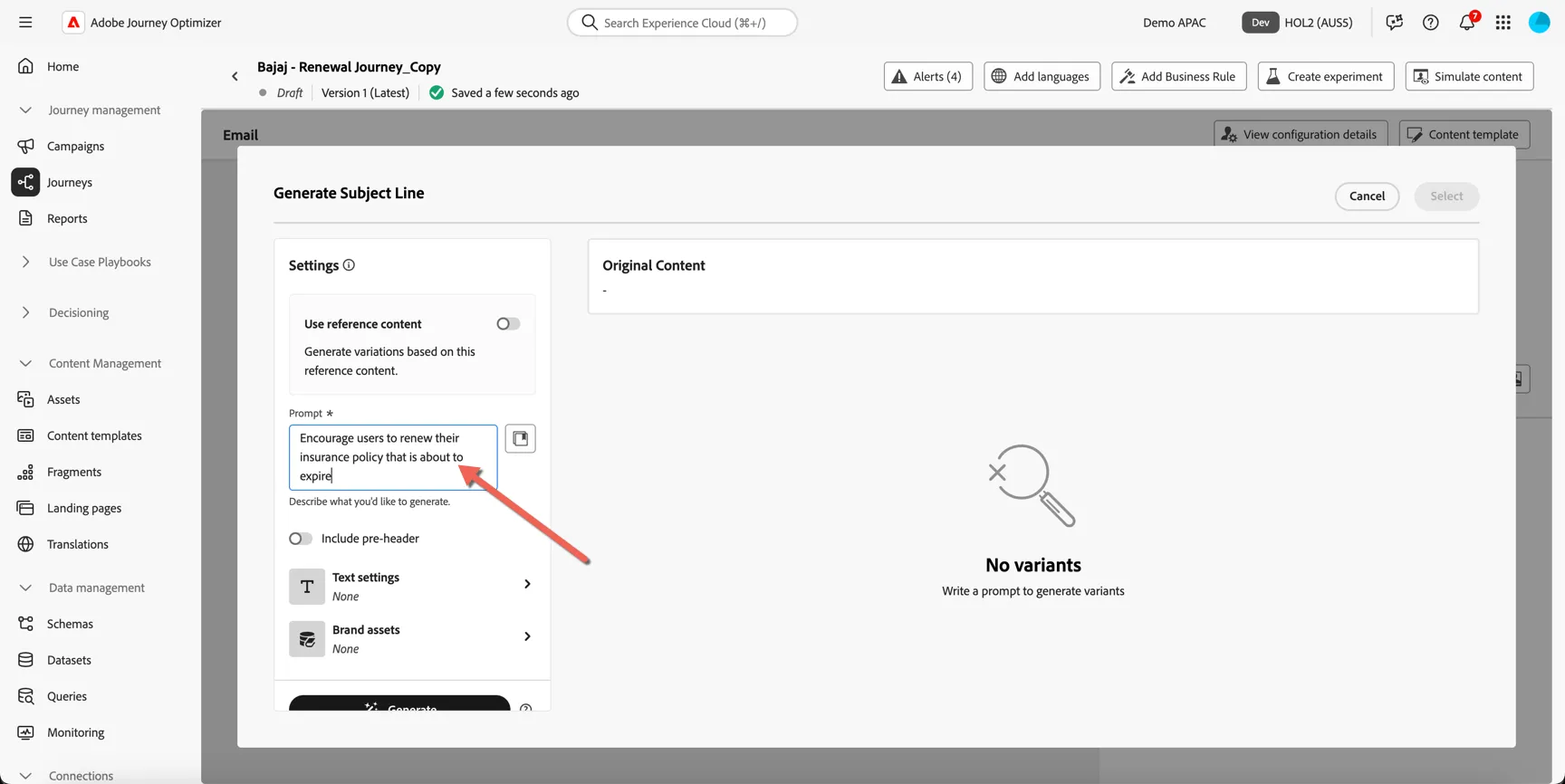Open Reports in the sidebar

click(x=67, y=218)
